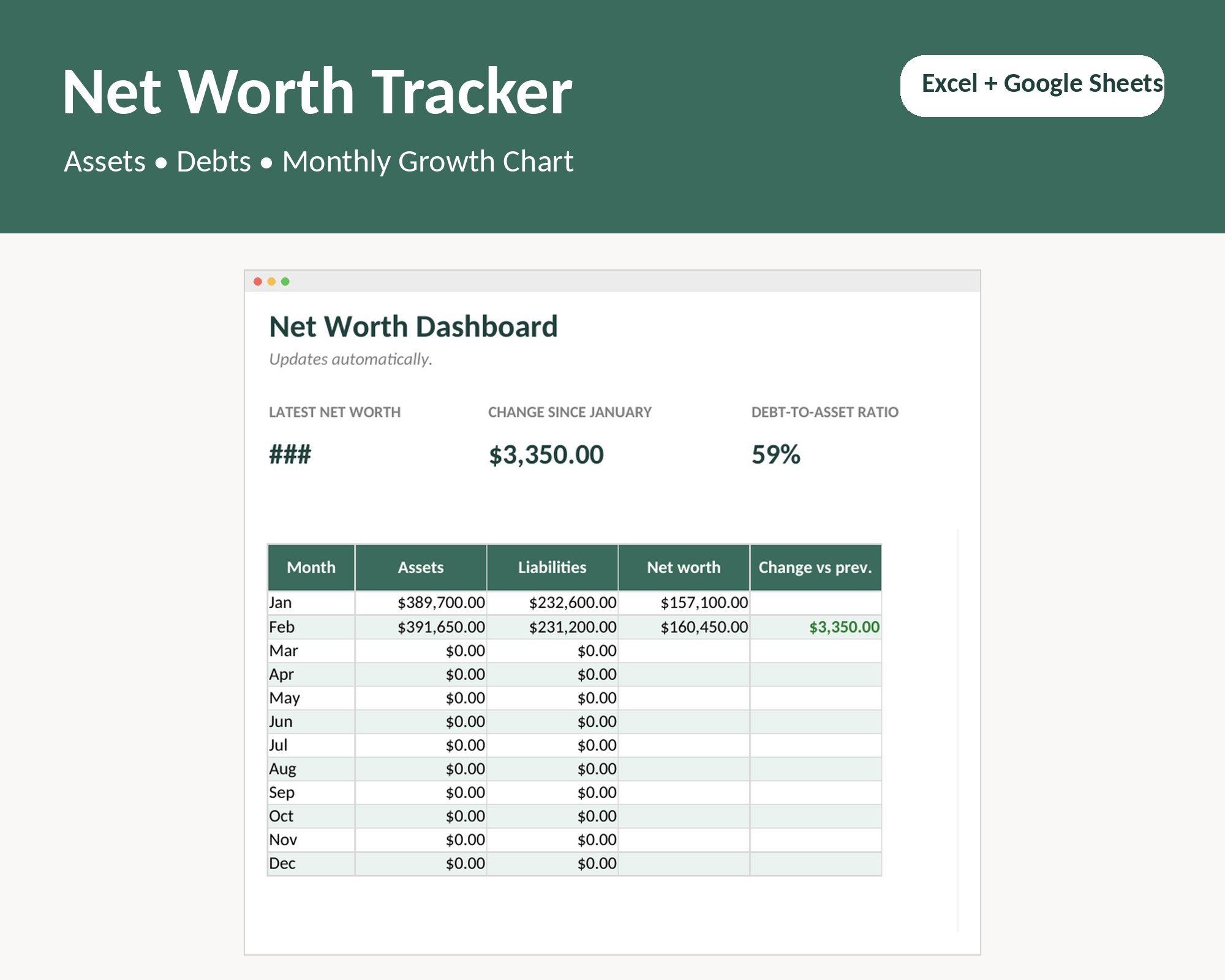Viewport: 1225px width, 980px height.
Task: Select the Liabilities column header
Action: point(552,567)
